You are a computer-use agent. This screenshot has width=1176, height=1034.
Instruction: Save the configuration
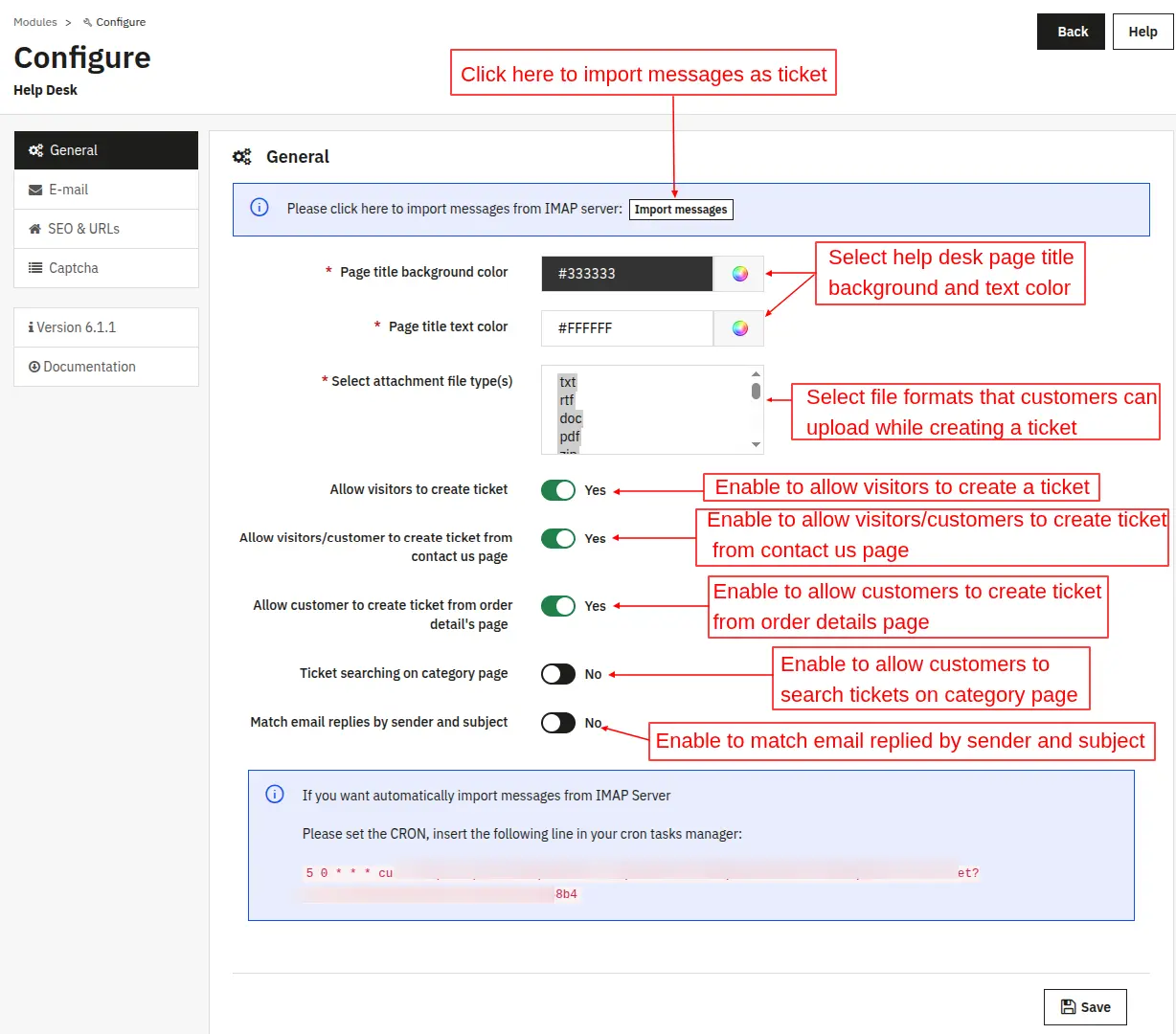1085,1007
